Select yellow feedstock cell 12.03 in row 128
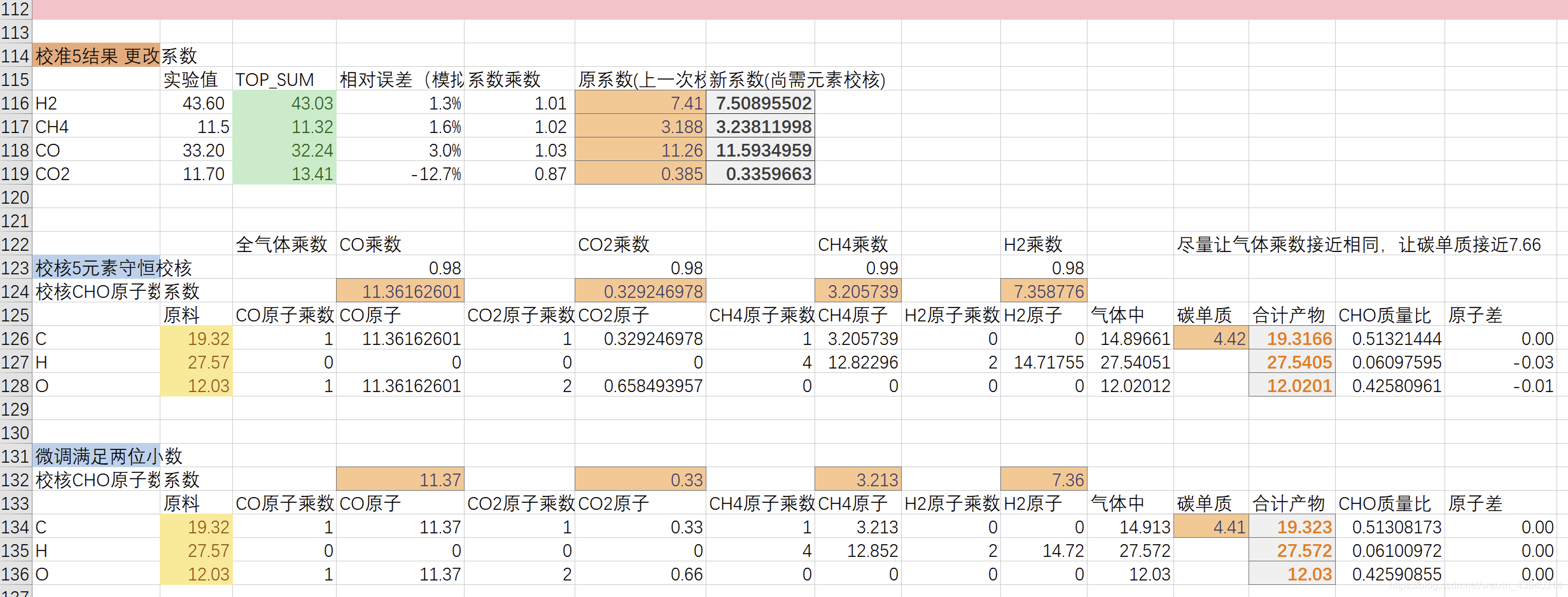The image size is (1568, 597). click(x=196, y=386)
